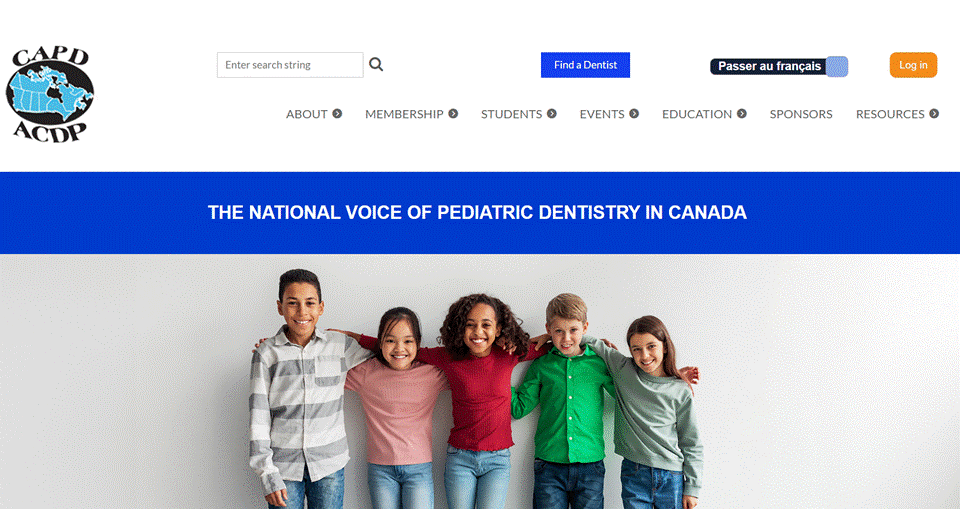Click the orange Log in button

pos(913,65)
